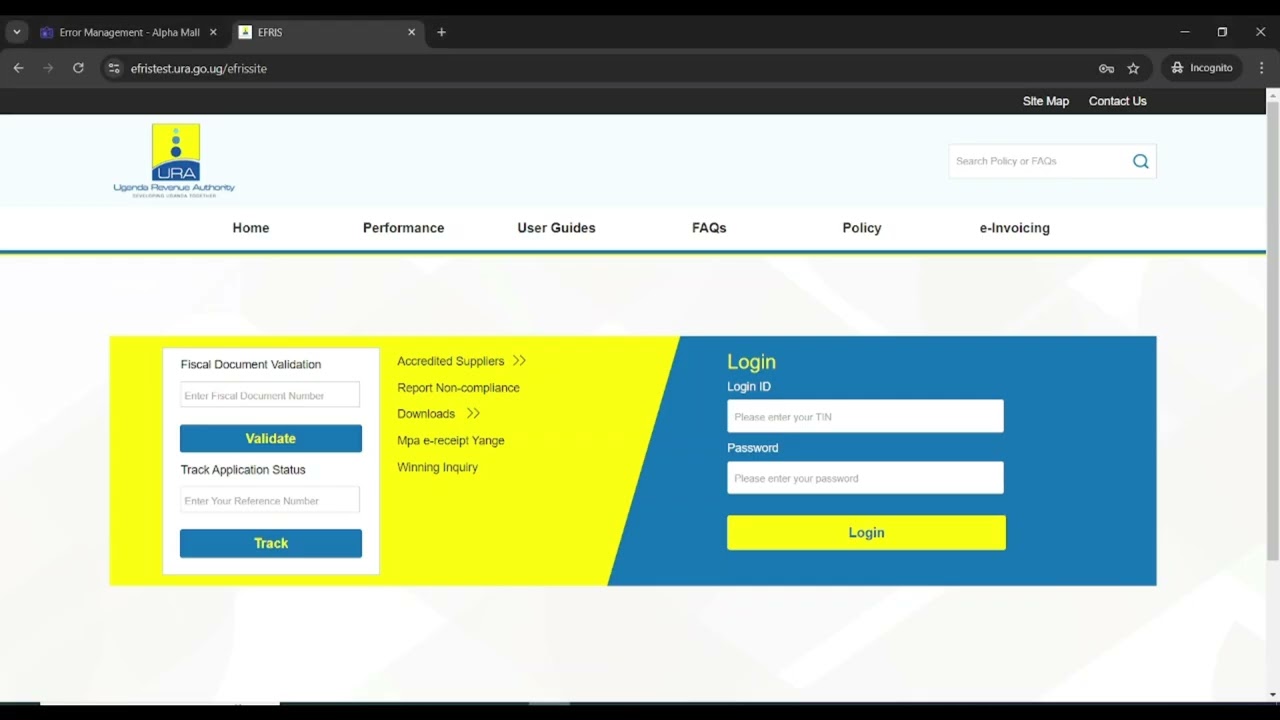Open the Performance menu
Viewport: 1280px width, 720px height.
pyautogui.click(x=403, y=228)
